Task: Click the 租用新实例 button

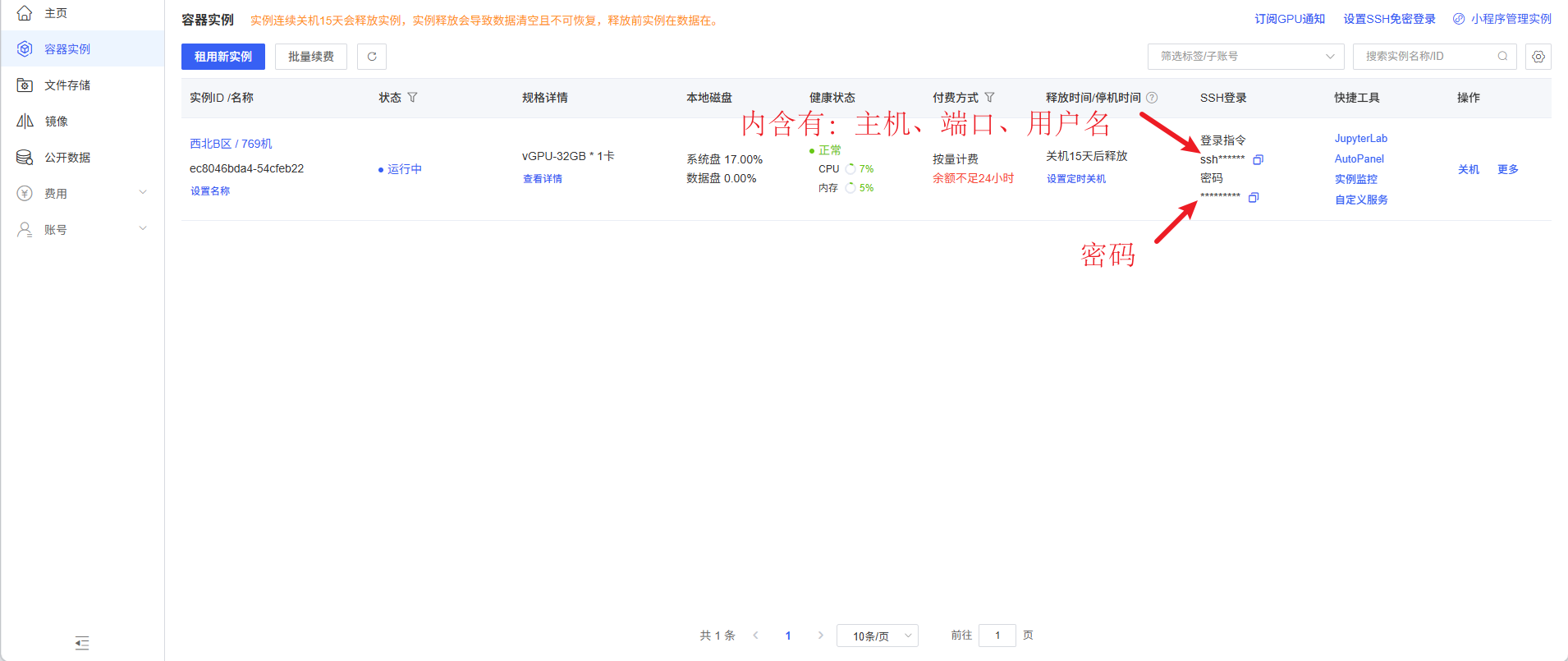Action: (223, 57)
